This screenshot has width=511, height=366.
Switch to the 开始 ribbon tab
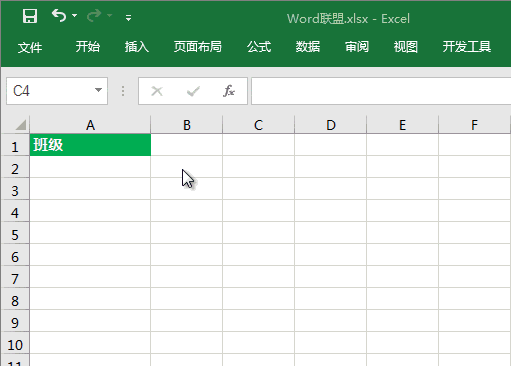click(88, 47)
